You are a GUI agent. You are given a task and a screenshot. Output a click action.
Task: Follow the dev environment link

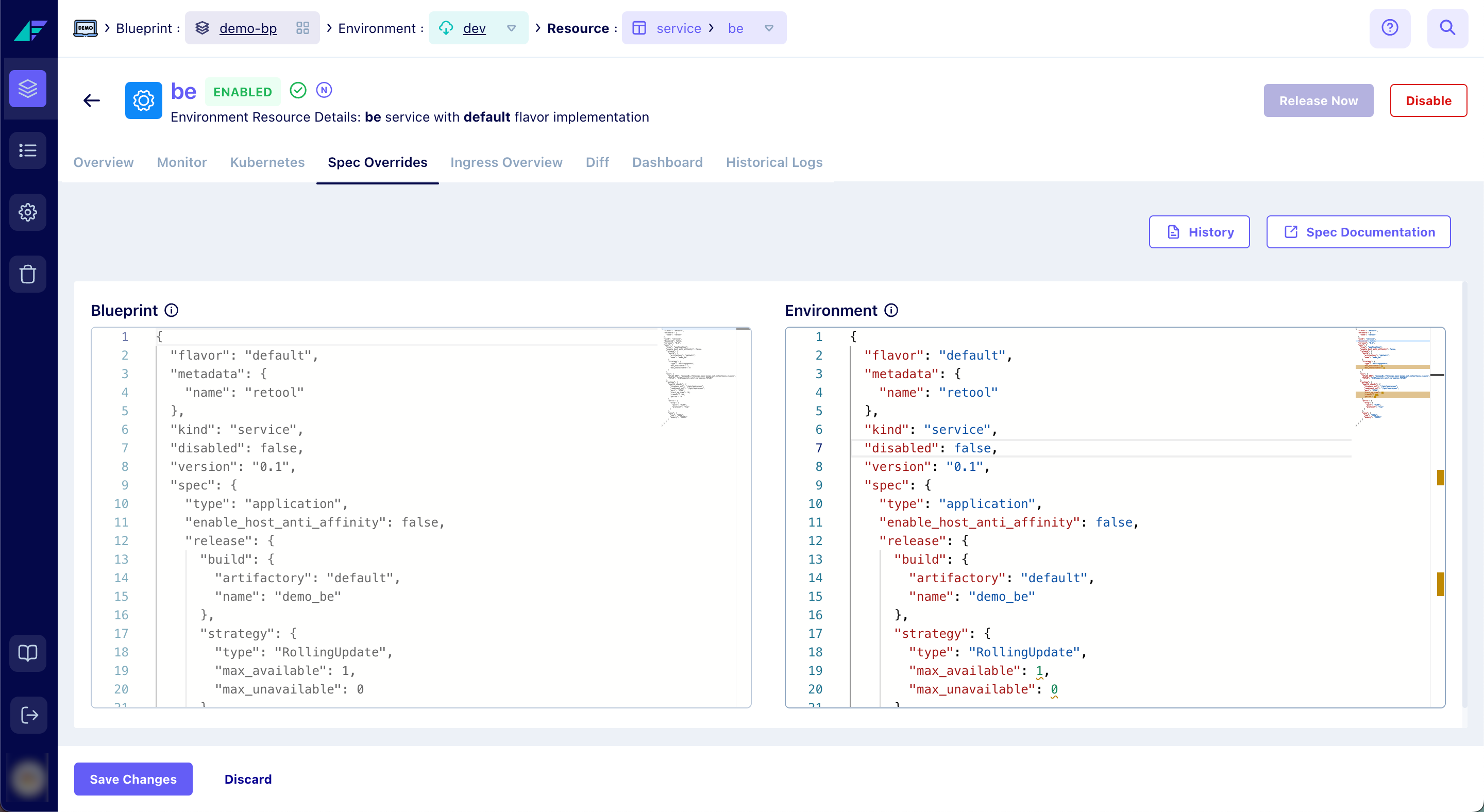click(474, 28)
